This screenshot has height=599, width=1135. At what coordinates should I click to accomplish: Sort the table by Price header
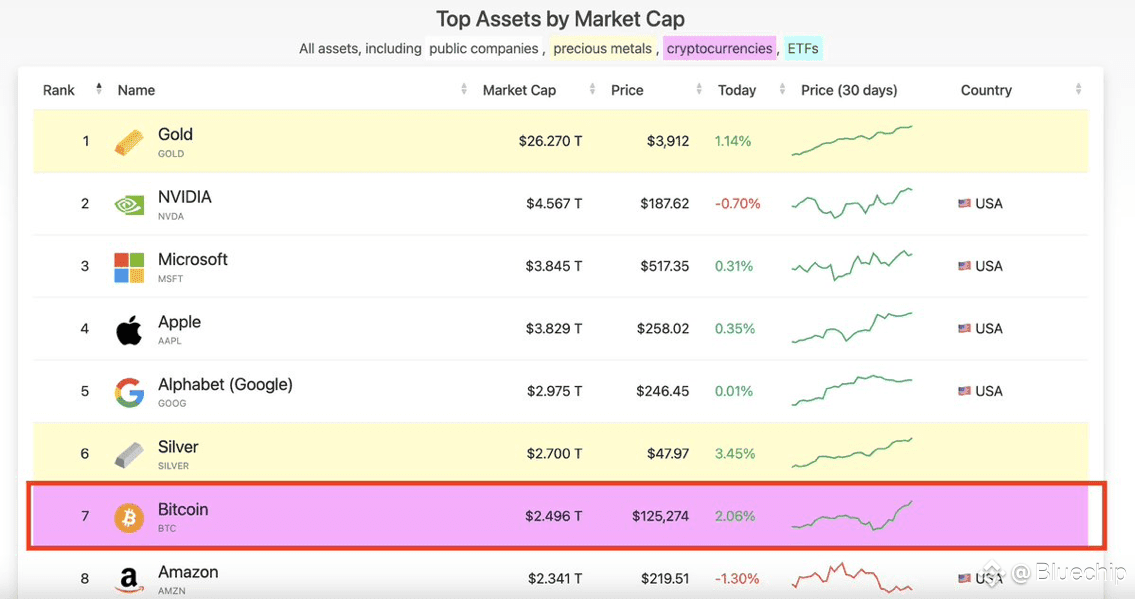tap(627, 90)
